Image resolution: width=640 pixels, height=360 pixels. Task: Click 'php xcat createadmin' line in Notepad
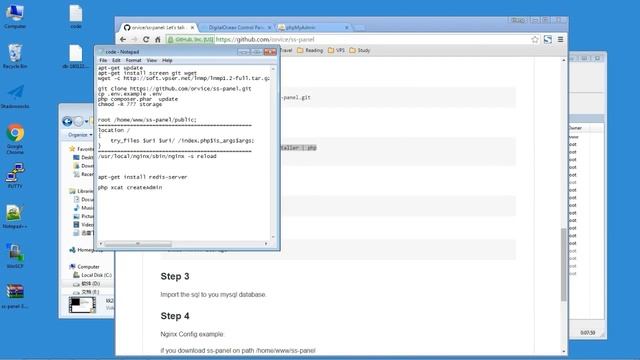point(130,187)
